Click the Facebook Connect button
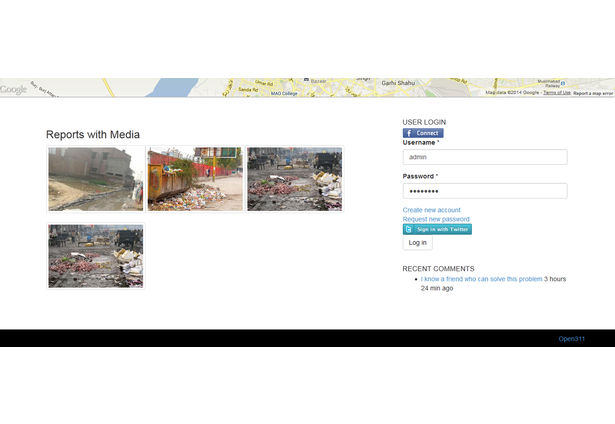 (x=423, y=133)
